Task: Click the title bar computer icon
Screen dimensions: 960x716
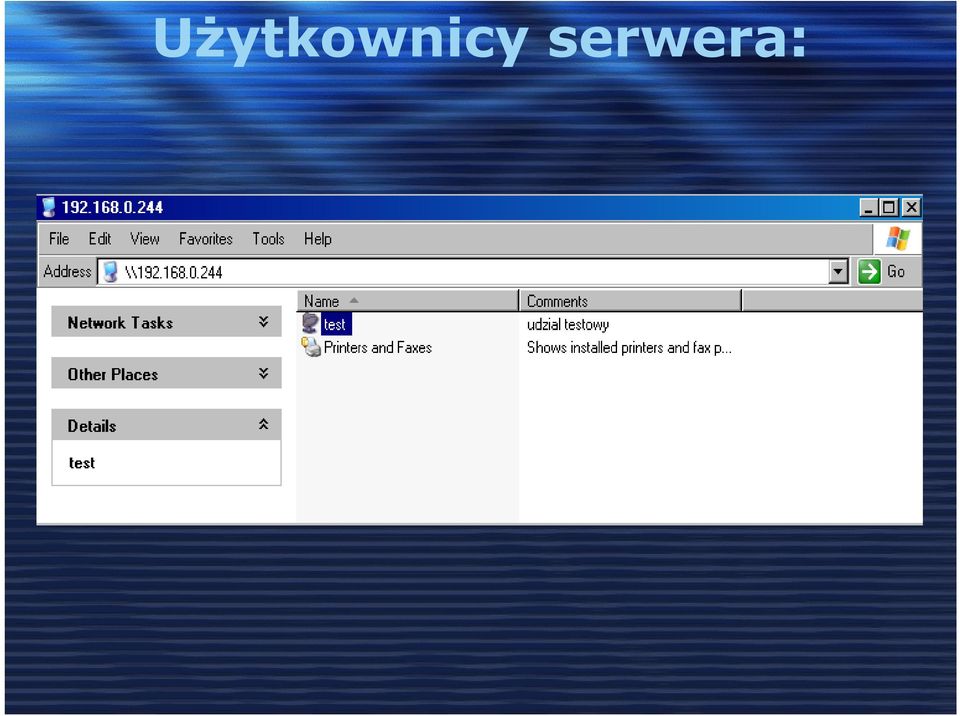Action: pos(48,208)
